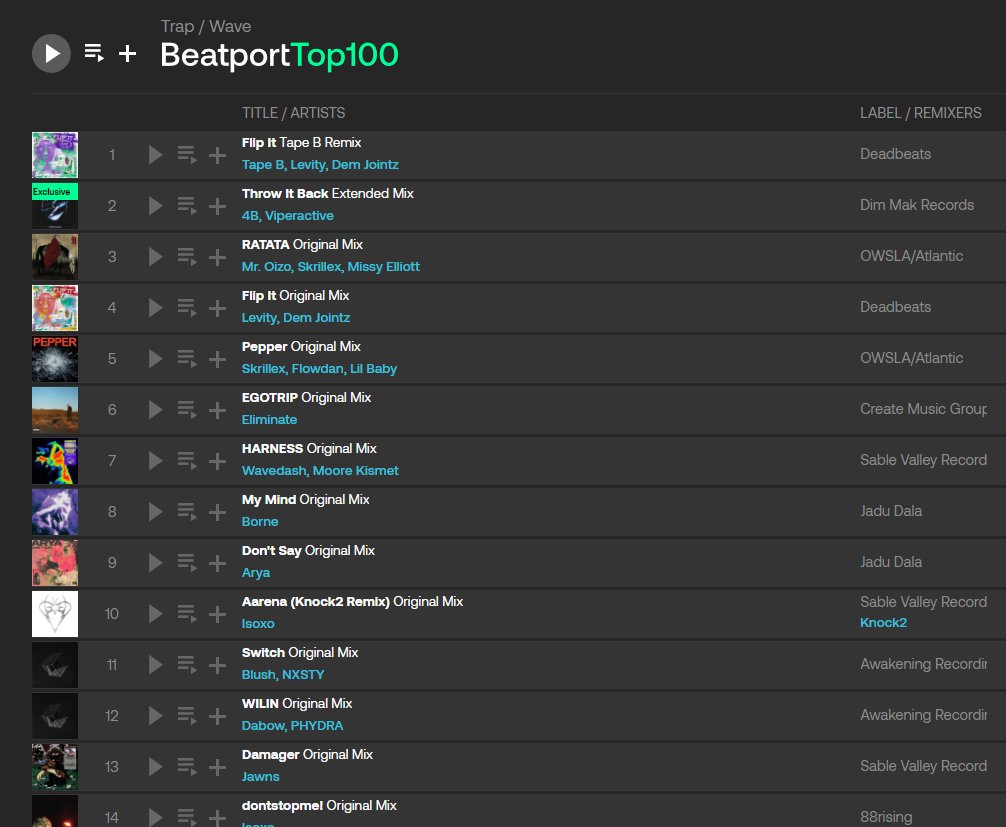Open Dim Mak Records label
Screen dimensions: 1006x827
click(x=917, y=205)
